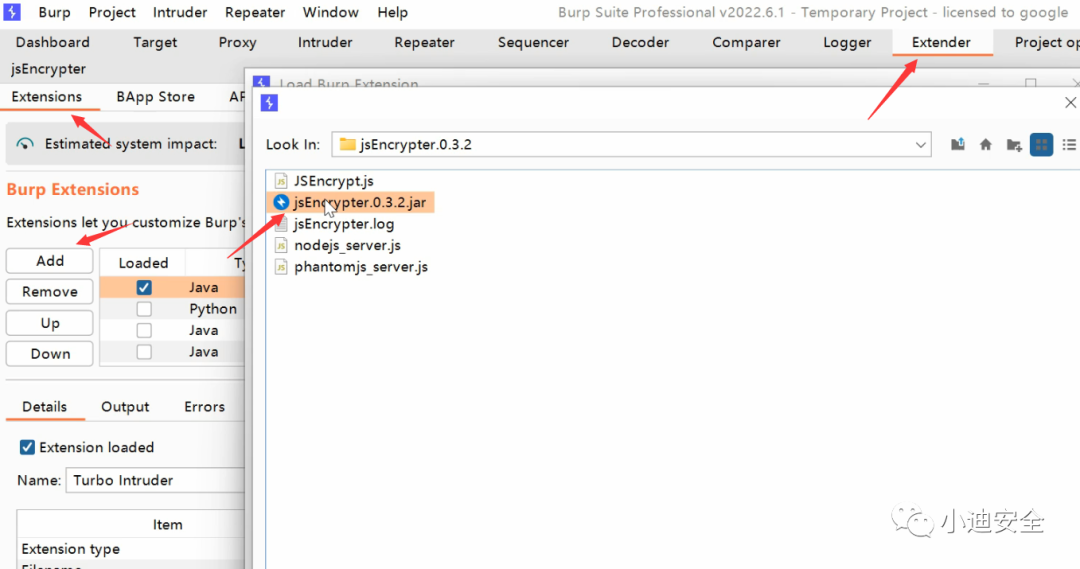Image resolution: width=1080 pixels, height=569 pixels.
Task: Click the Item column header
Action: 131,524
